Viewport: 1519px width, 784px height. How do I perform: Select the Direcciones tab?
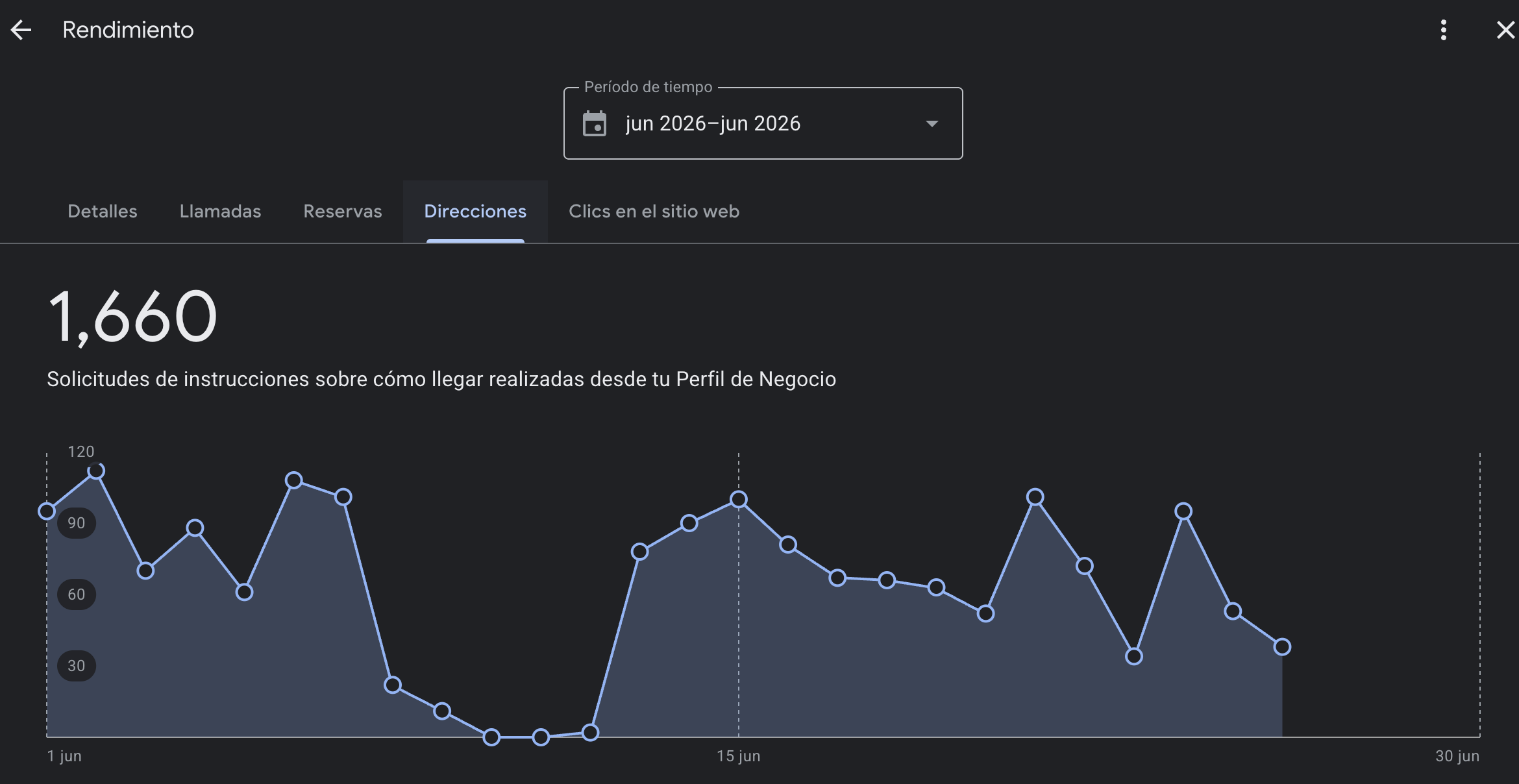tap(475, 212)
